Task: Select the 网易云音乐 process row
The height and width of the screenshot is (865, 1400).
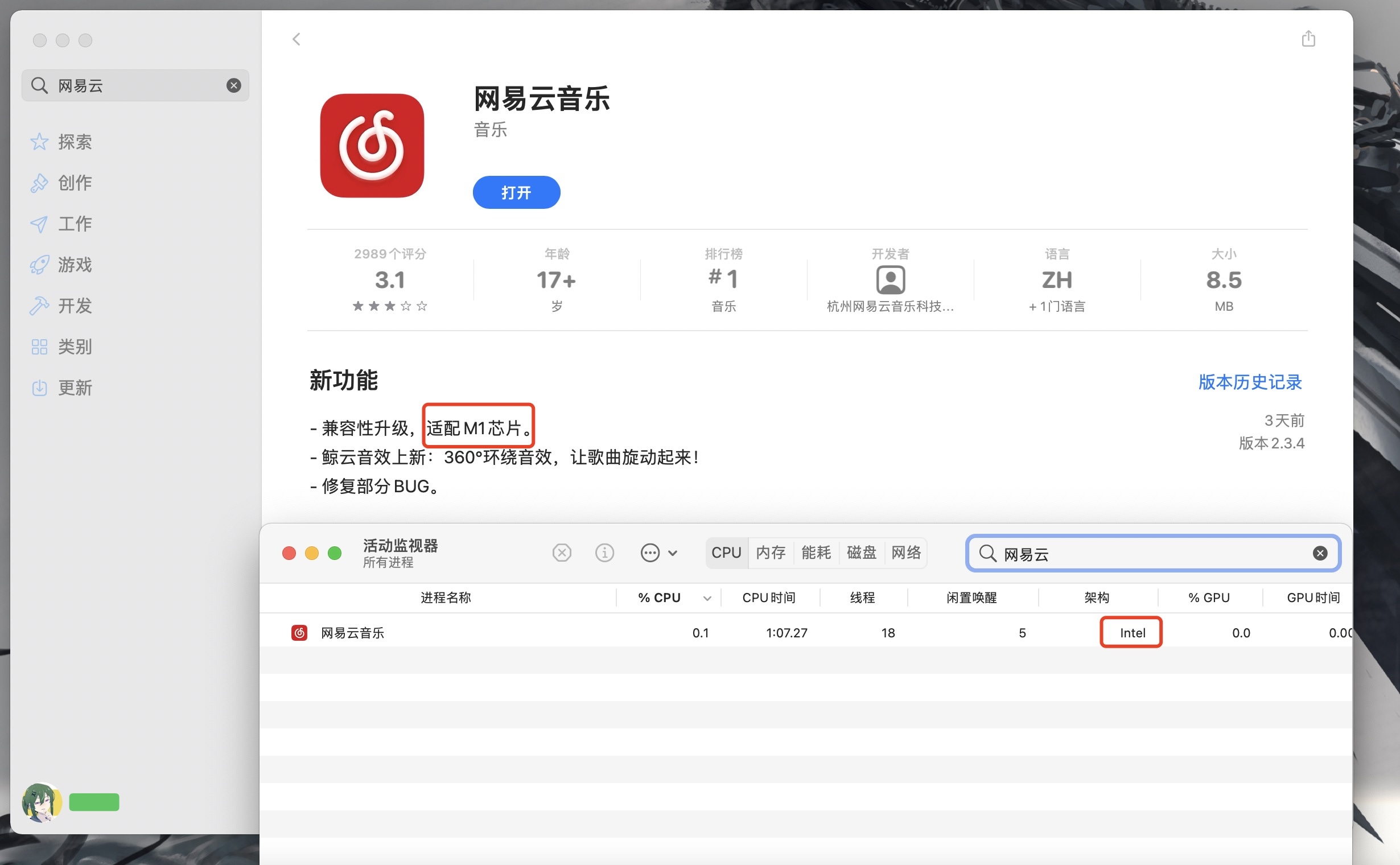Action: [x=352, y=633]
